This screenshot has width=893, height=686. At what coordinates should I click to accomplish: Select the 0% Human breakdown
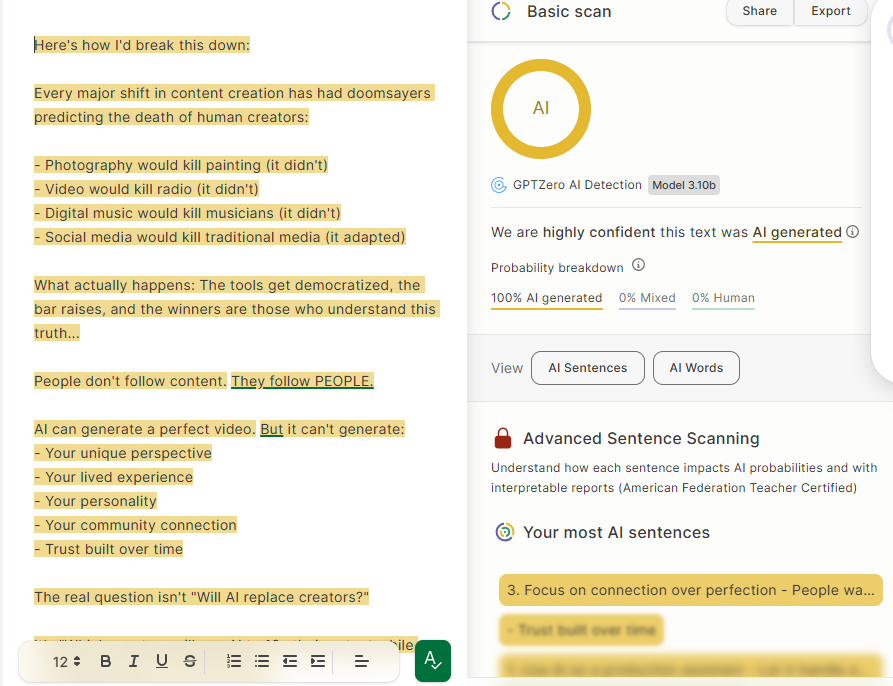[723, 298]
